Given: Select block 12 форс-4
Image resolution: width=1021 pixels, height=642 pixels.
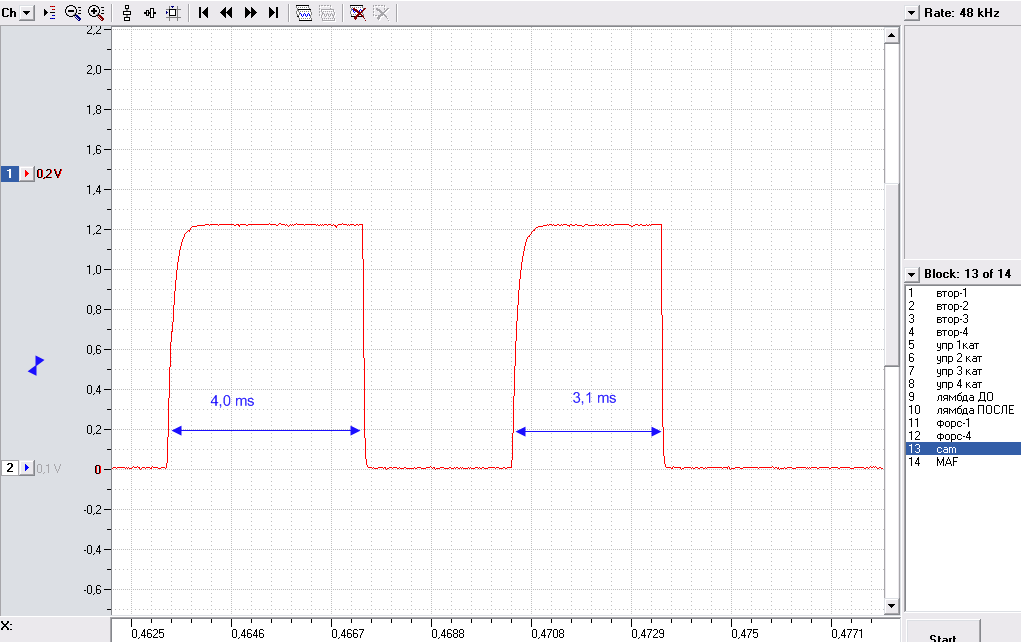Looking at the screenshot, I should [963, 436].
